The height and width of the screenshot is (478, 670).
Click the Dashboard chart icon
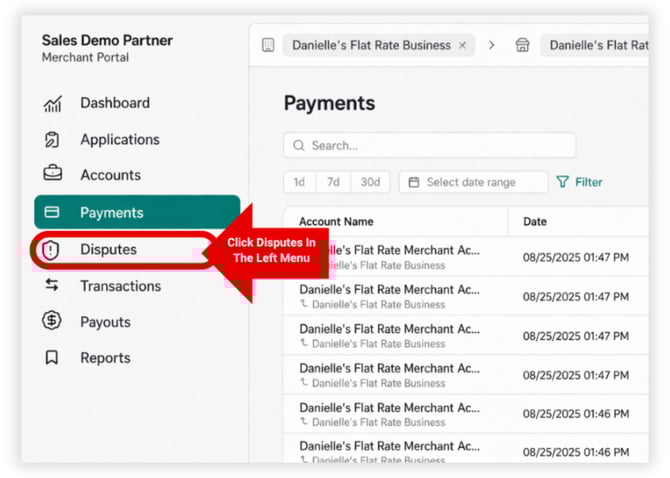53,104
